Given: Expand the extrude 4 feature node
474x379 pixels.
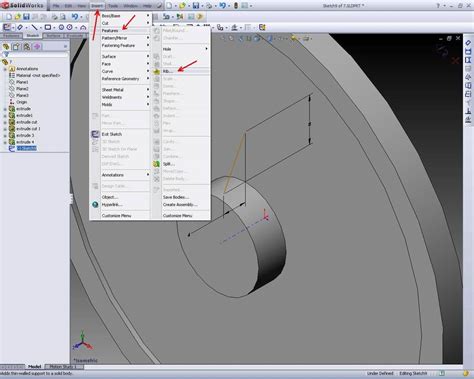Looking at the screenshot, I should pos(5,142).
